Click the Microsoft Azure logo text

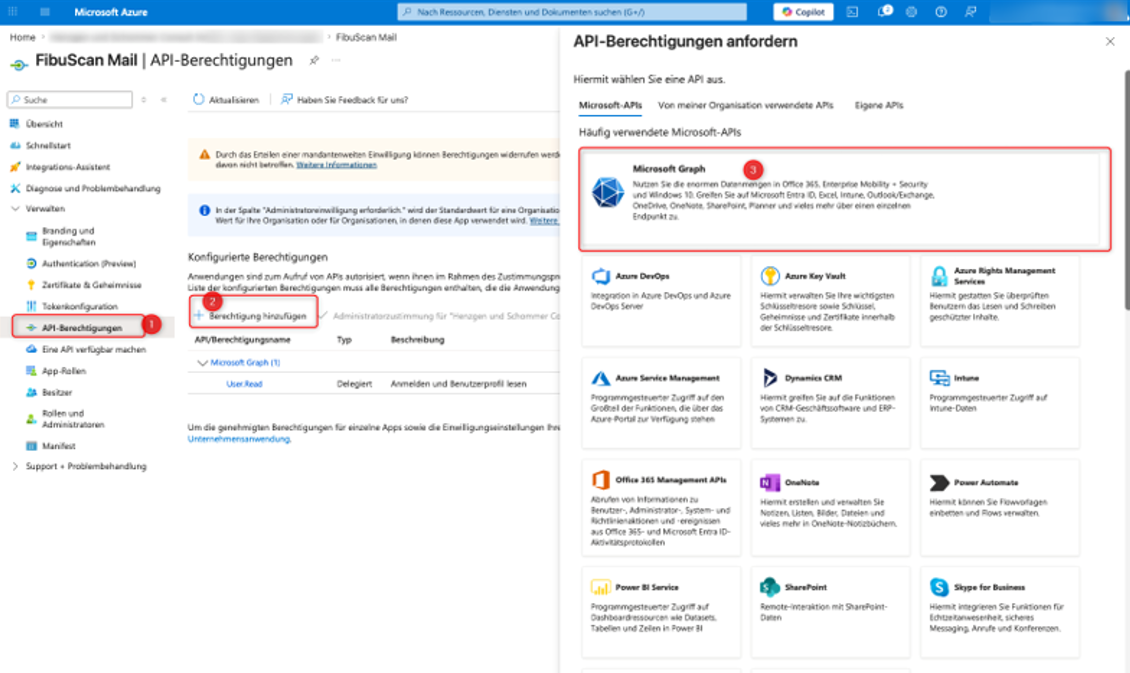point(110,12)
